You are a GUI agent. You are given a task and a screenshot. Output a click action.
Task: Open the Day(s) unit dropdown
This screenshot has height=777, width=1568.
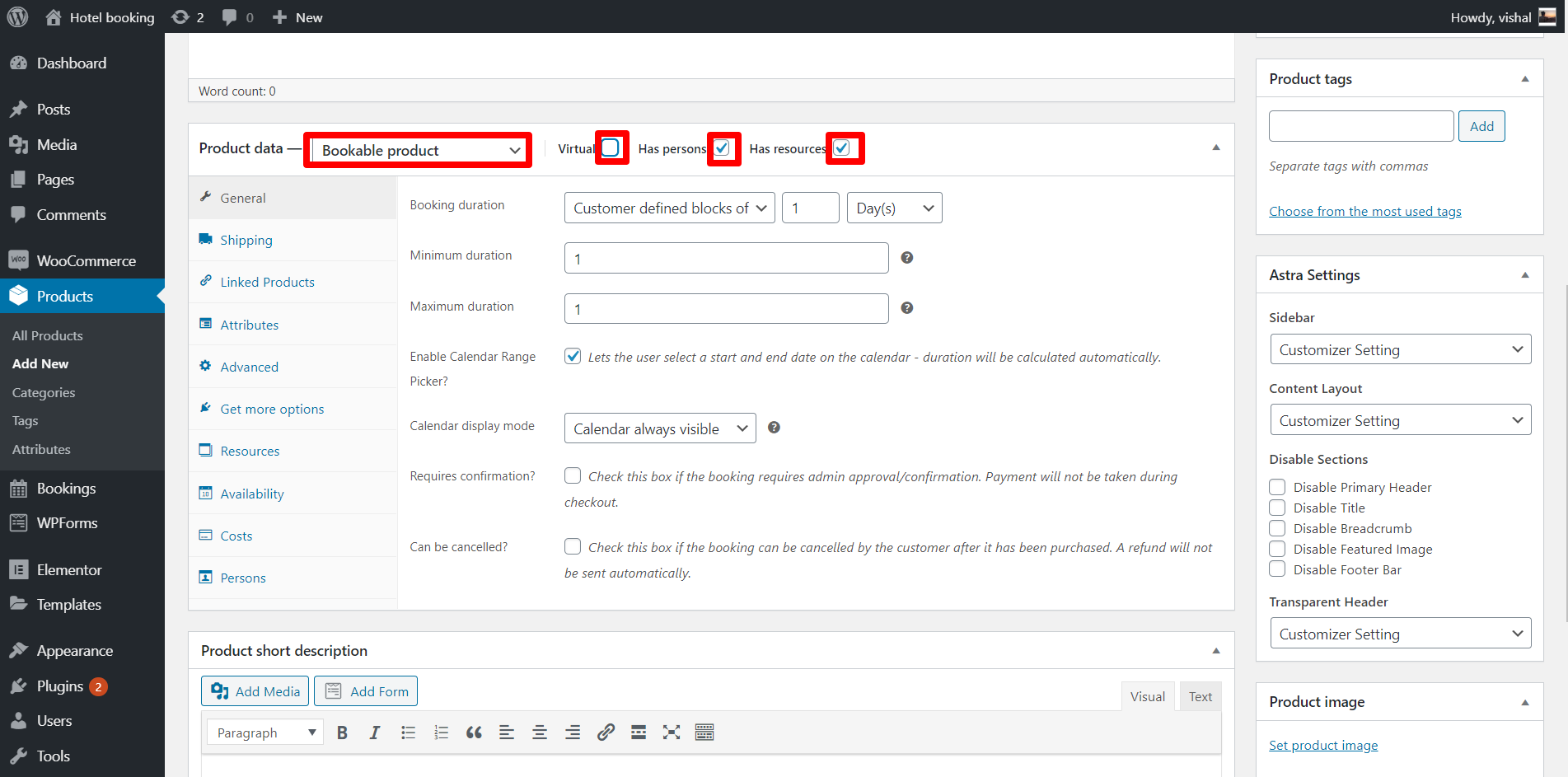[894, 208]
